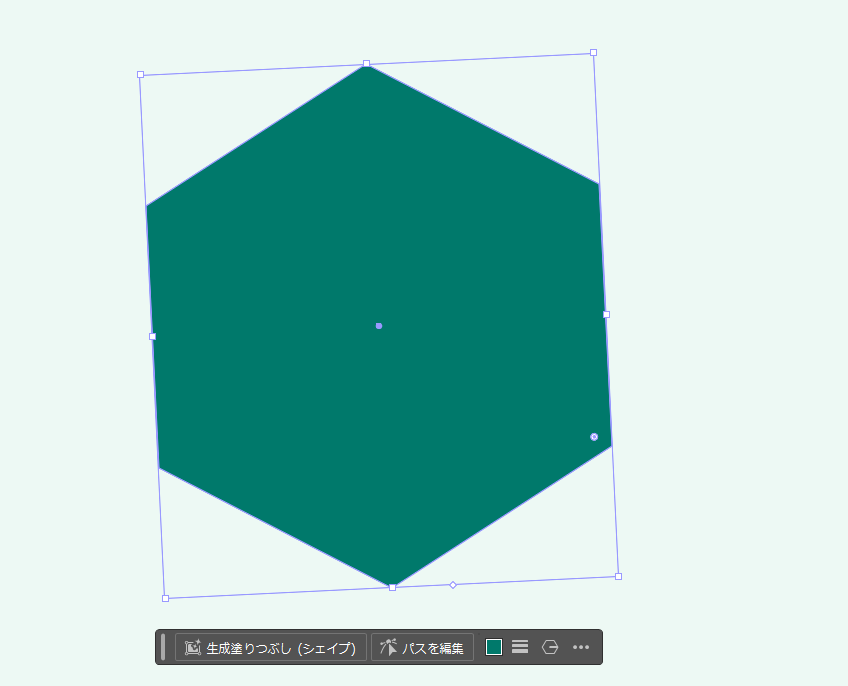Open the teal fill color swatch
The image size is (848, 686).
(494, 647)
